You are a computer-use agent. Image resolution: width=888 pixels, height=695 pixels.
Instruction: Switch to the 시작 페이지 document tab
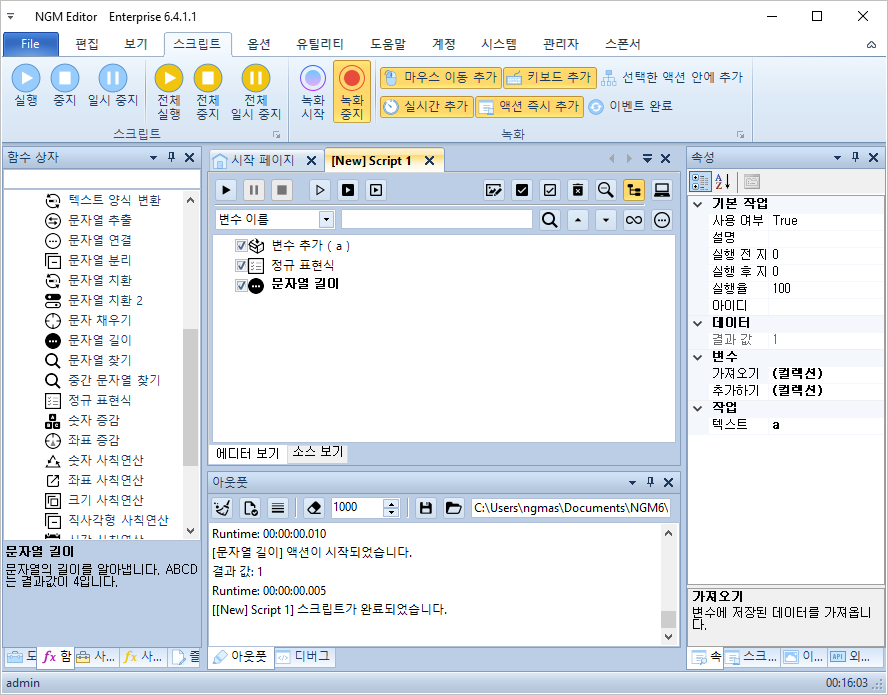(262, 160)
